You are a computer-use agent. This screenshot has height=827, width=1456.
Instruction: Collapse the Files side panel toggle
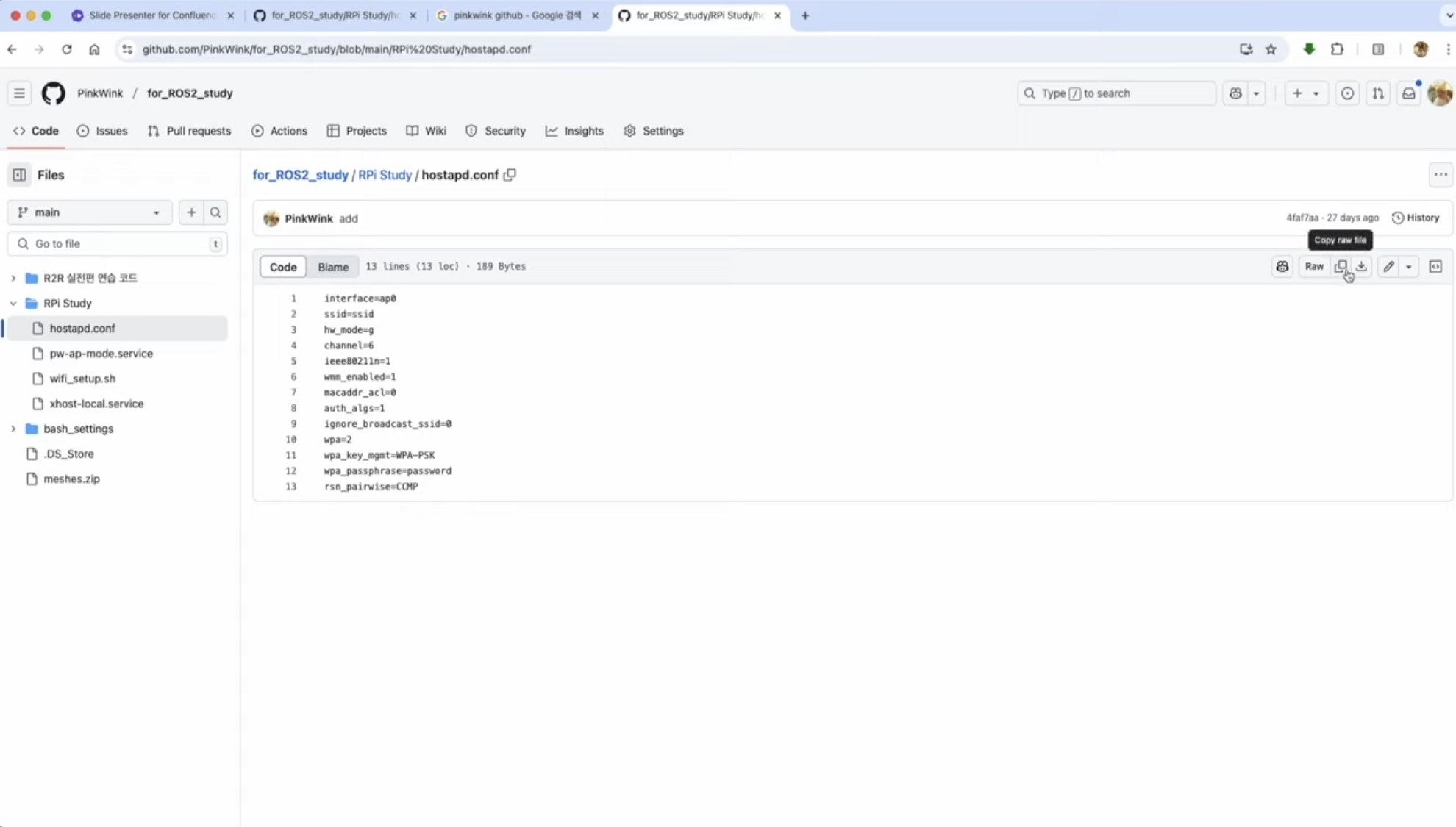click(20, 175)
